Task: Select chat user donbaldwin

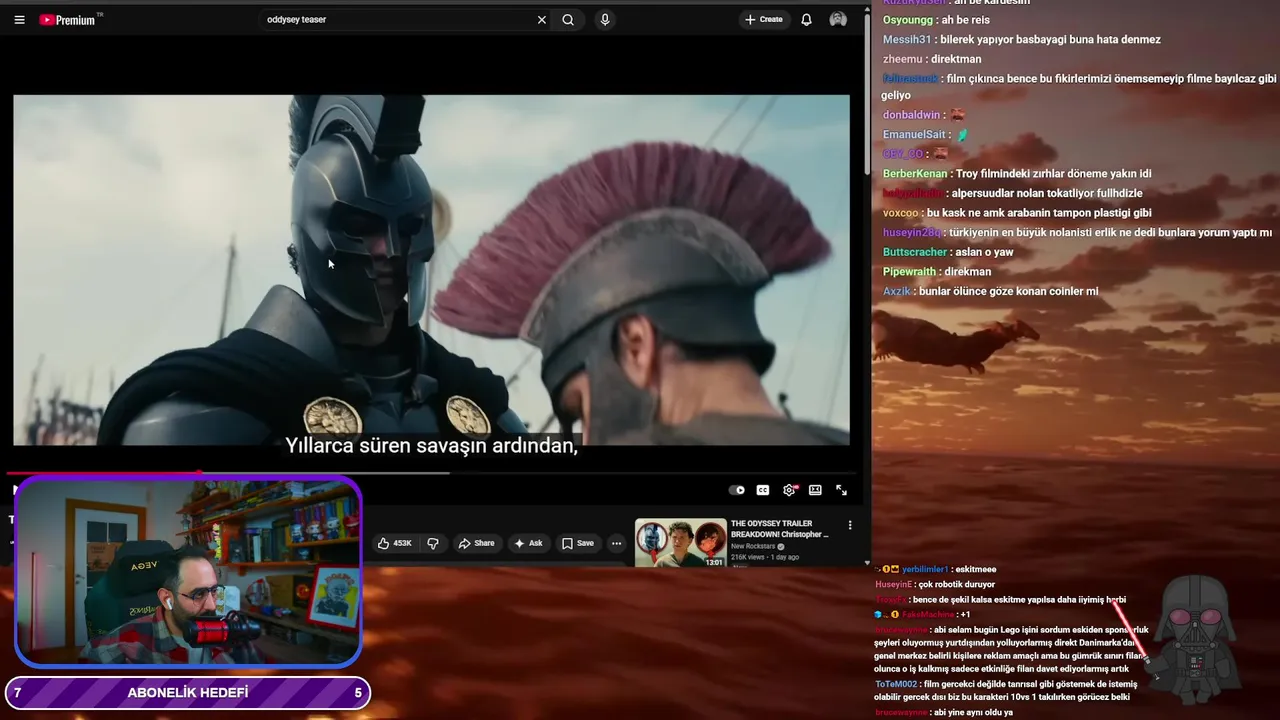Action: tap(912, 115)
